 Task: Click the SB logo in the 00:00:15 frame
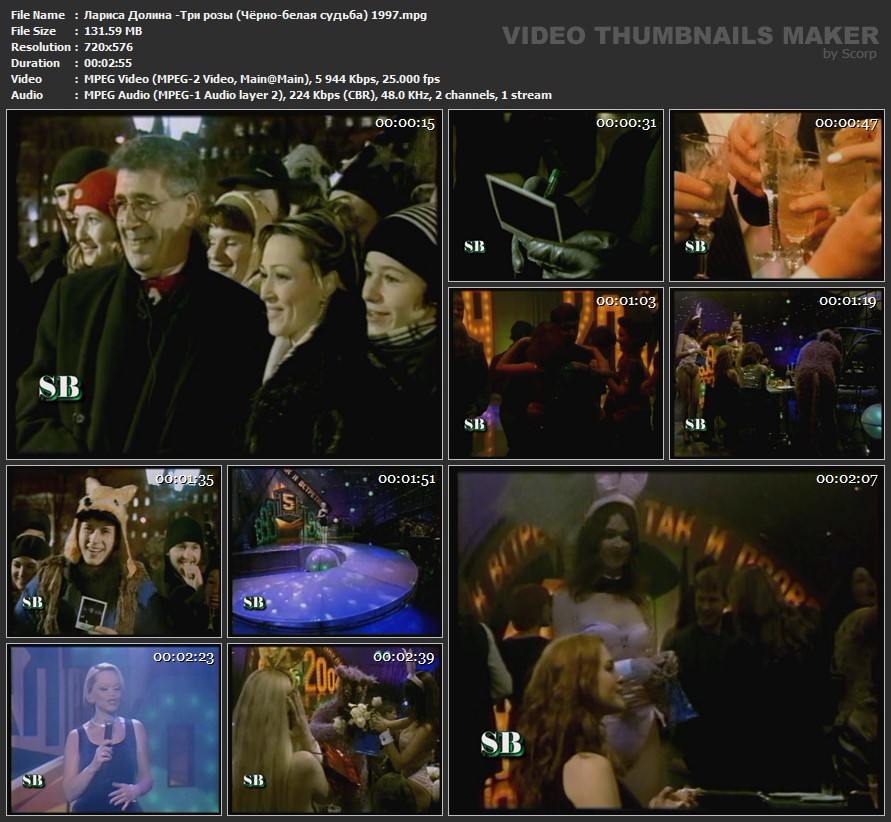click(59, 388)
